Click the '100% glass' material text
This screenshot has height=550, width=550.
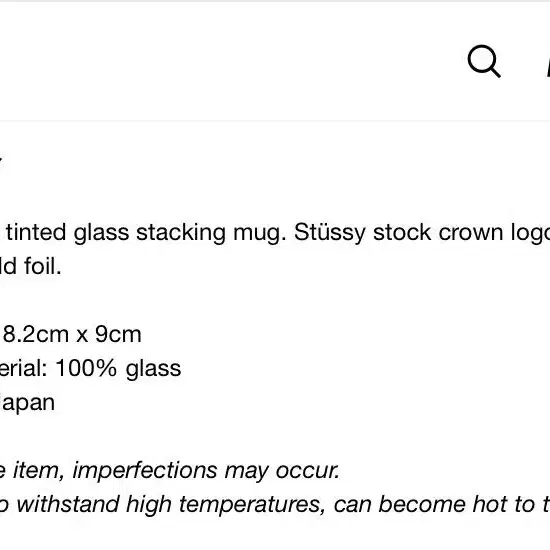pyautogui.click(x=118, y=369)
